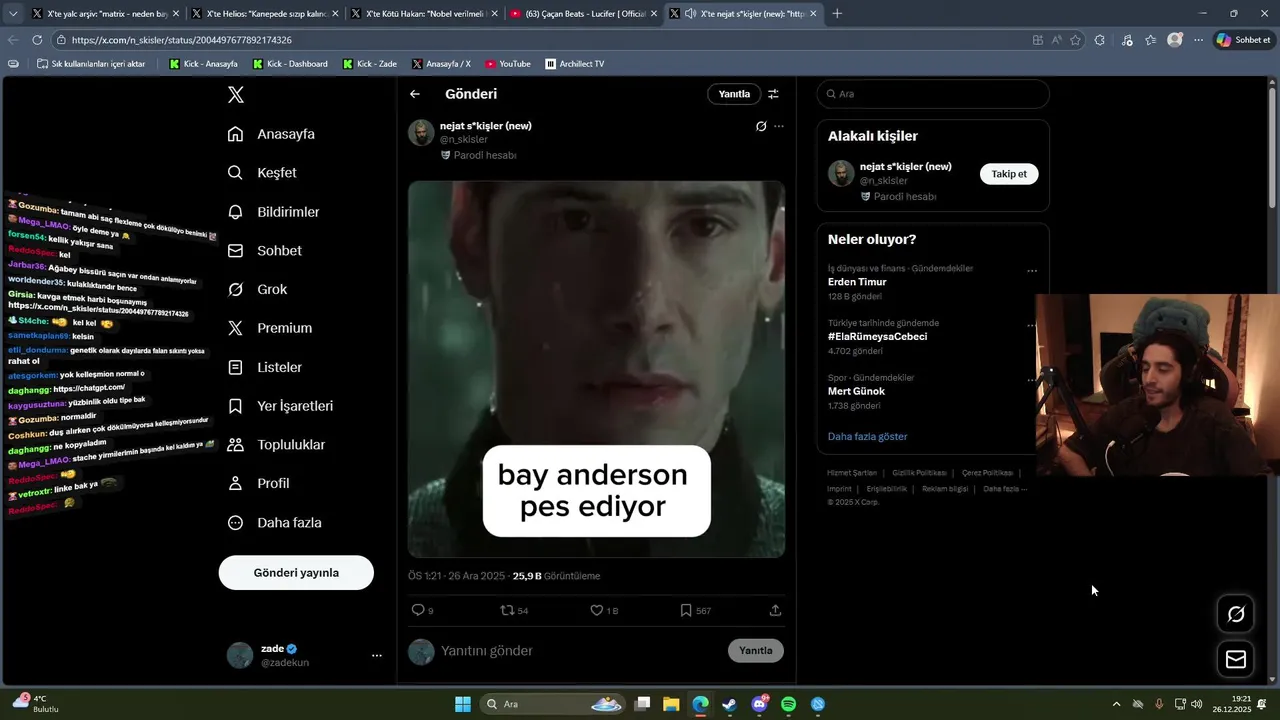1280x720 pixels.
Task: Open Profil from the sidebar
Action: 258,483
